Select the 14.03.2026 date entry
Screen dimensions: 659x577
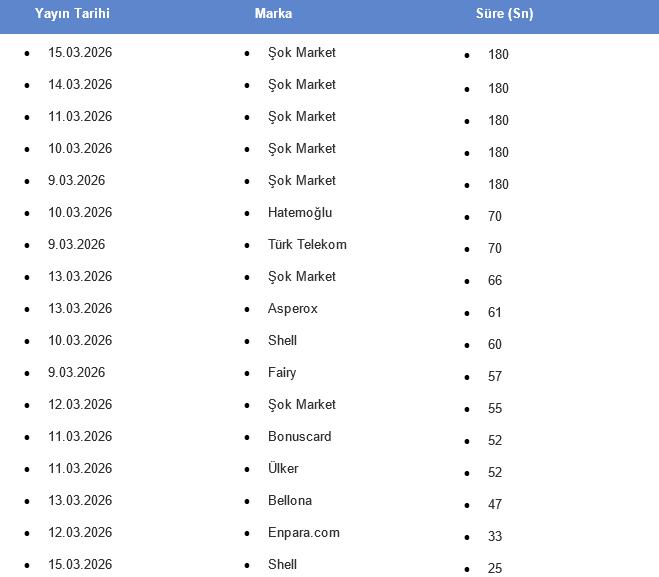[x=80, y=84]
